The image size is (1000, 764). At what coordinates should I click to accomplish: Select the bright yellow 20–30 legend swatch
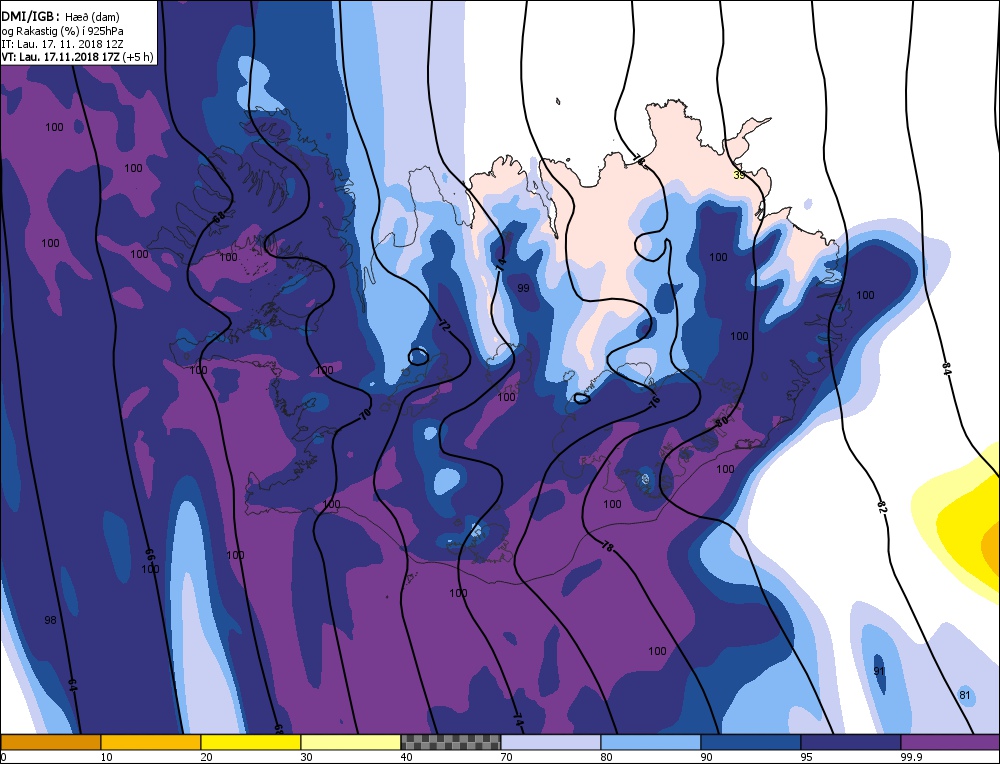click(251, 742)
